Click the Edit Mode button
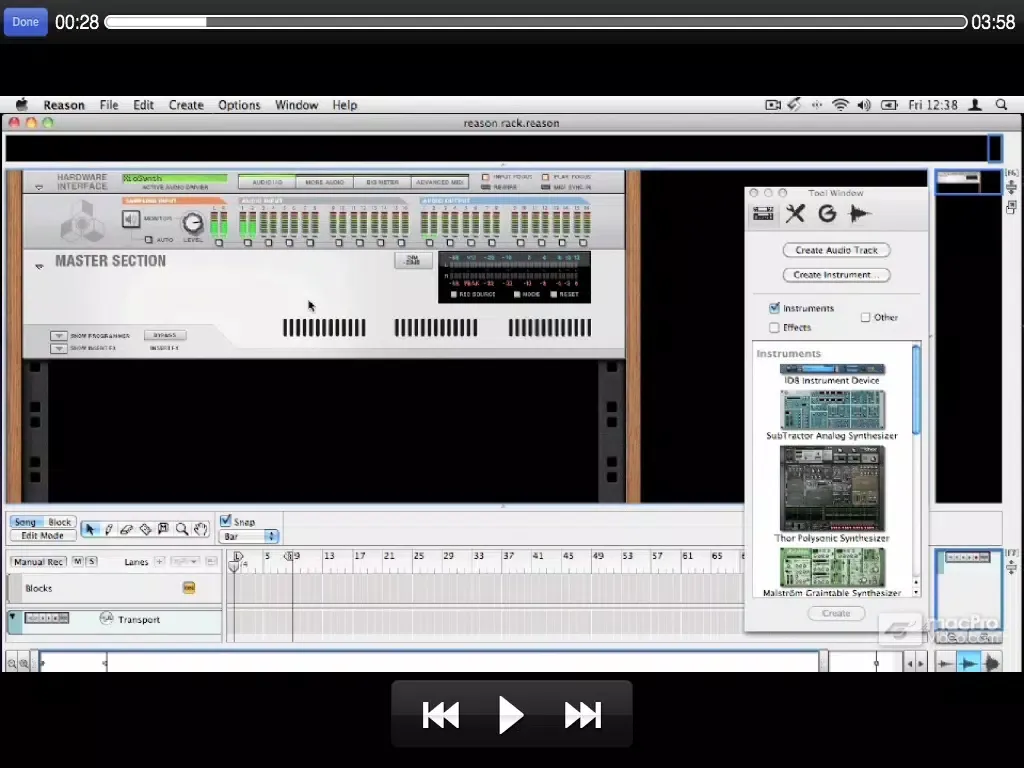1024x768 pixels. [42, 536]
